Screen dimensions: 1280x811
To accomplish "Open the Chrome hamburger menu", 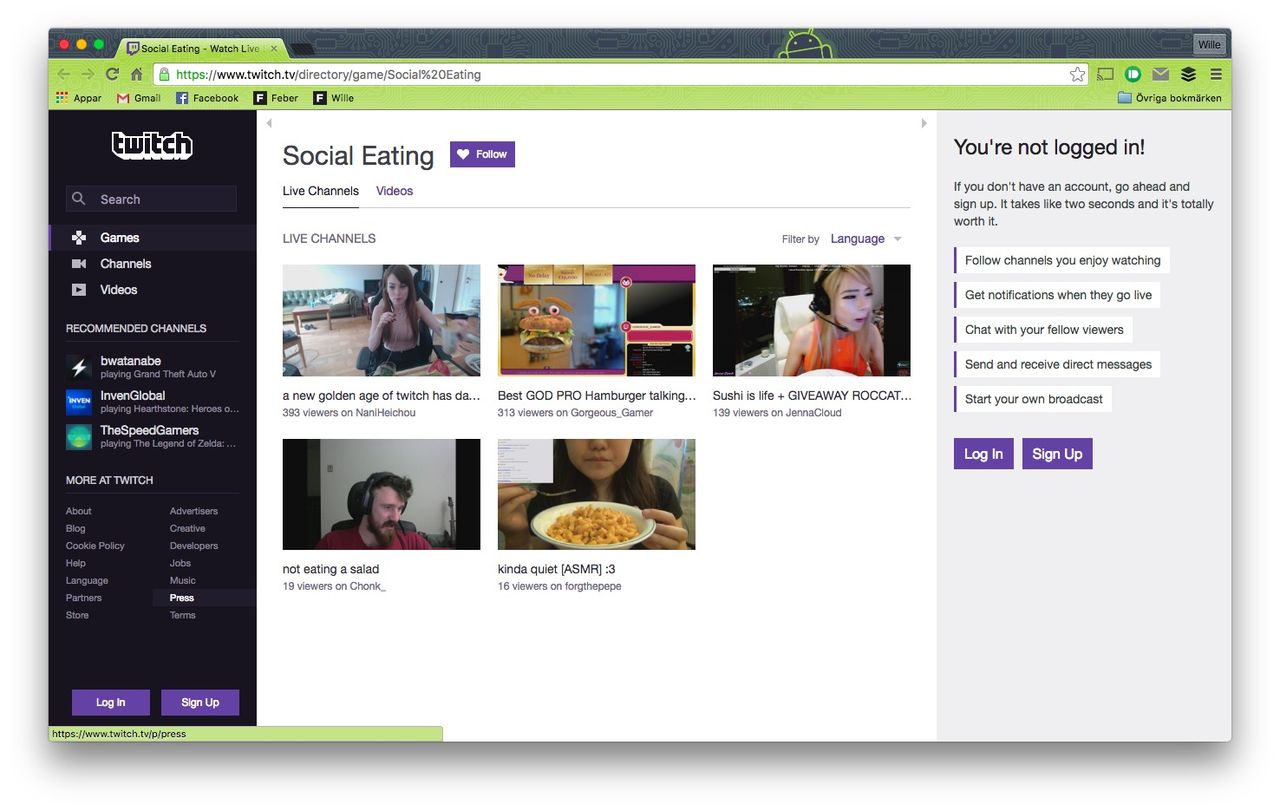I will click(1216, 74).
